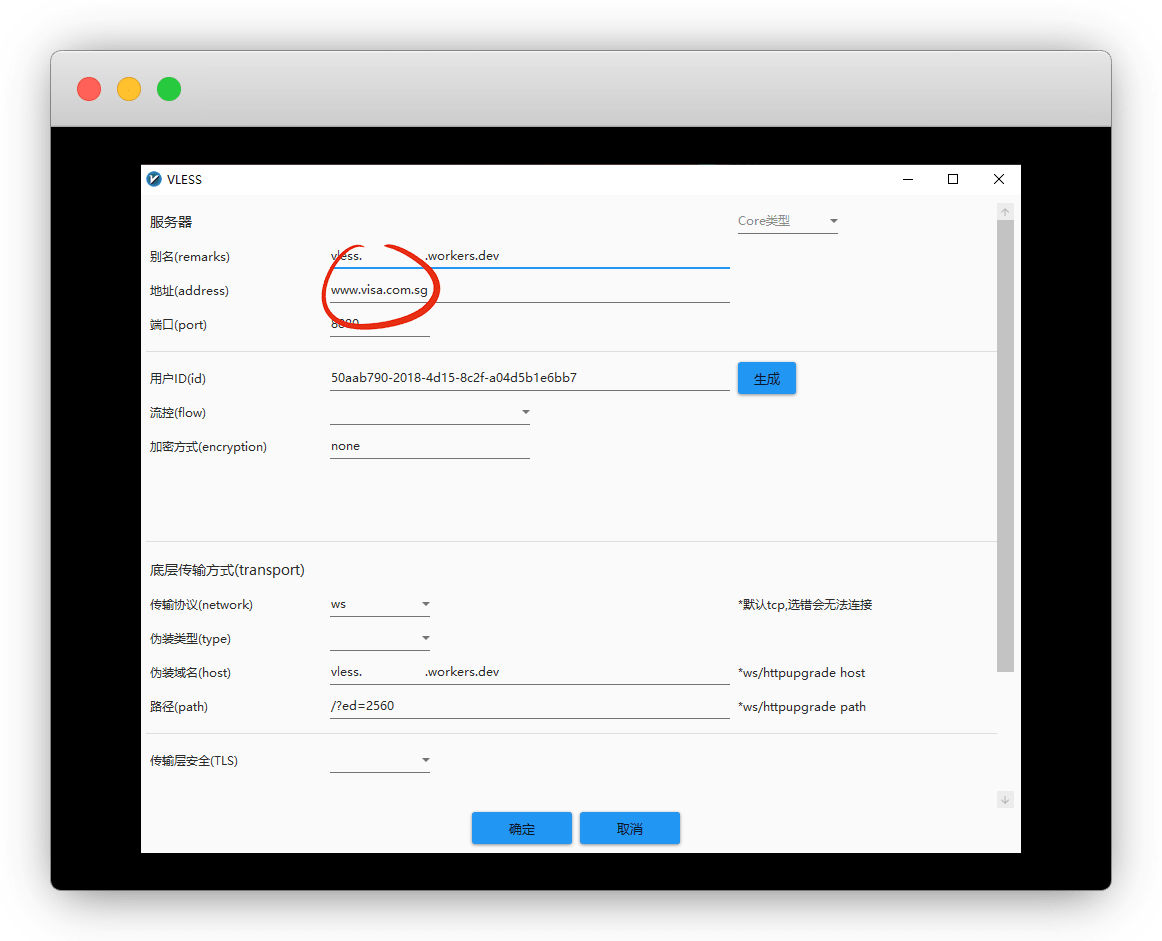Click the red macOS close dot
The height and width of the screenshot is (941, 1162).
[x=89, y=89]
